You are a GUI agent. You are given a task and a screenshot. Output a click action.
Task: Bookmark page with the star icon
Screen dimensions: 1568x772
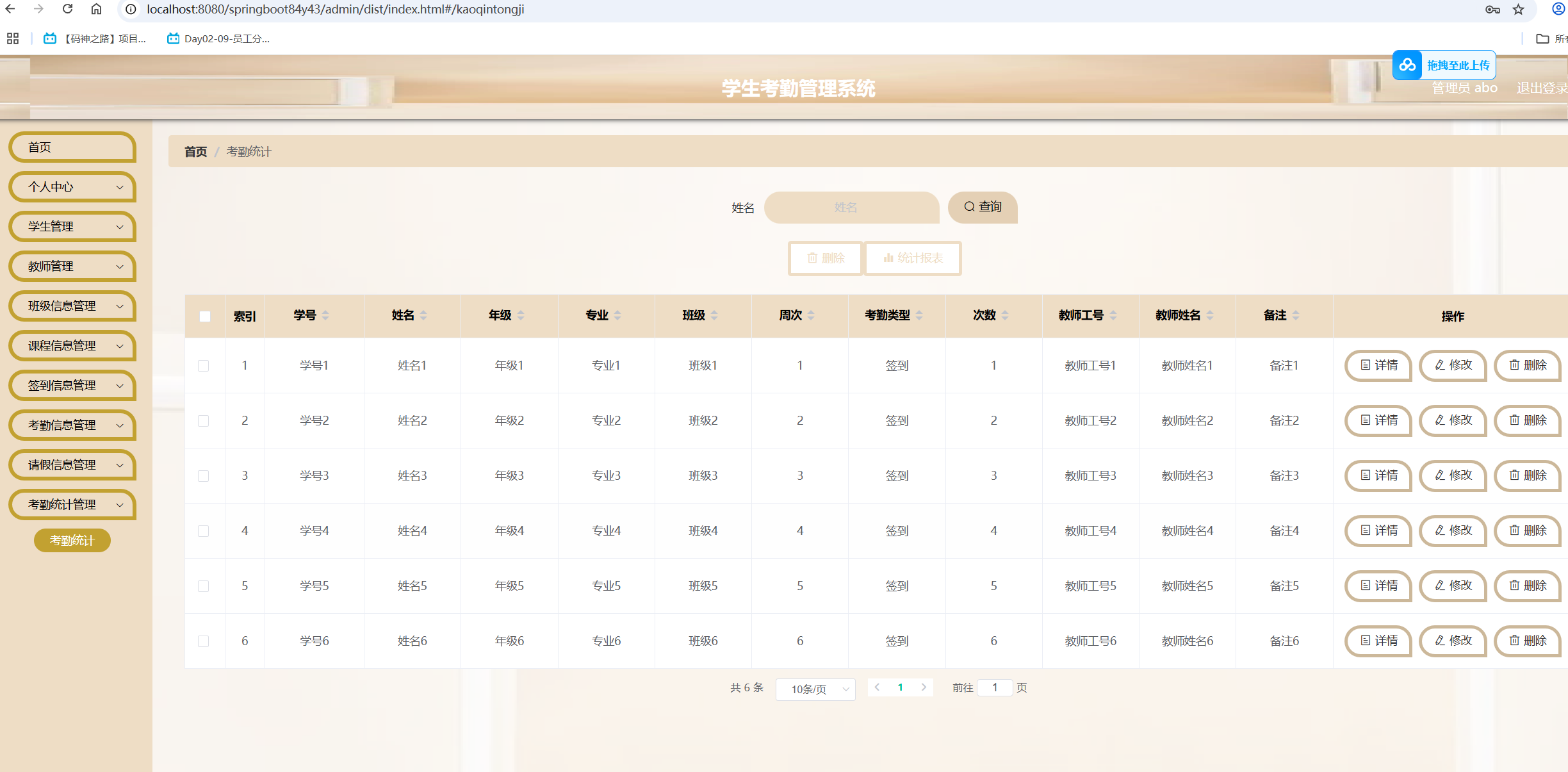1518,9
